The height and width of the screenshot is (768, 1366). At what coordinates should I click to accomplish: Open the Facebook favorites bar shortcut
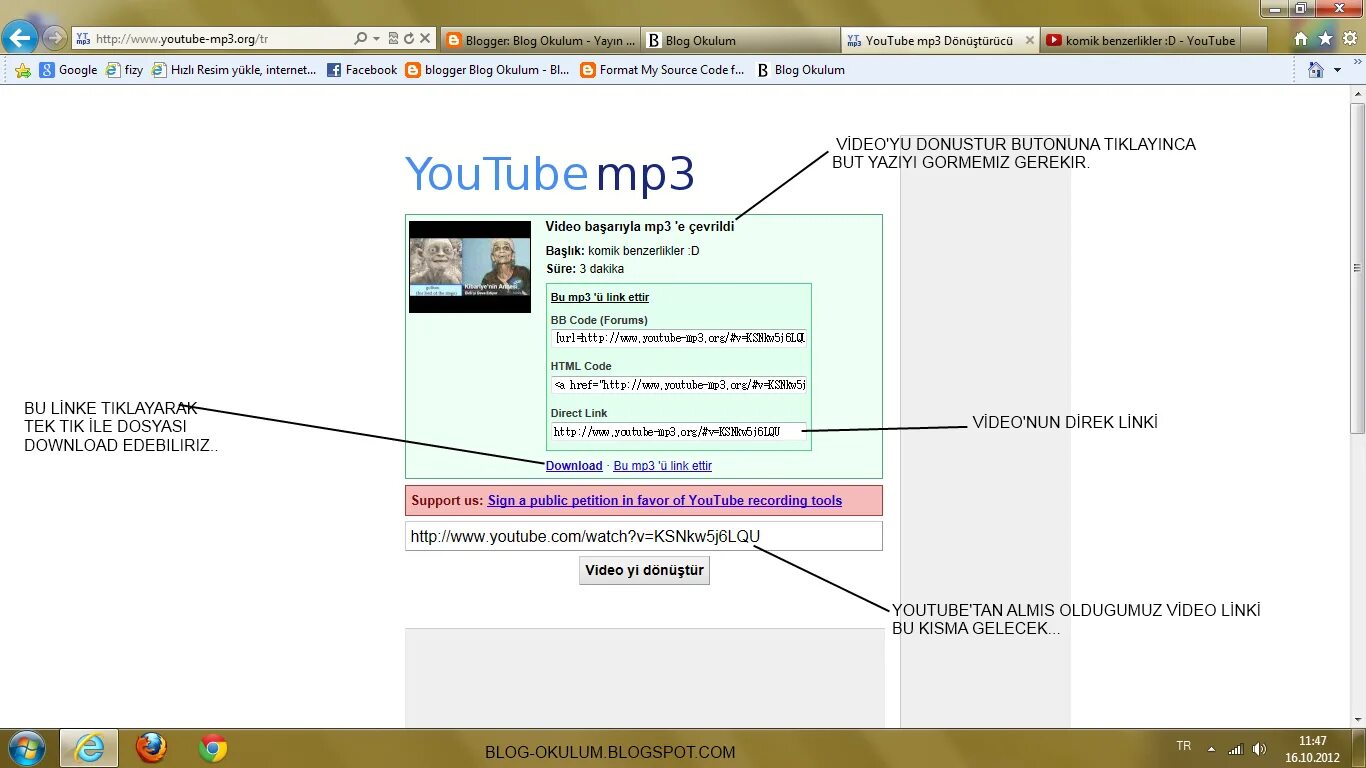(x=362, y=70)
